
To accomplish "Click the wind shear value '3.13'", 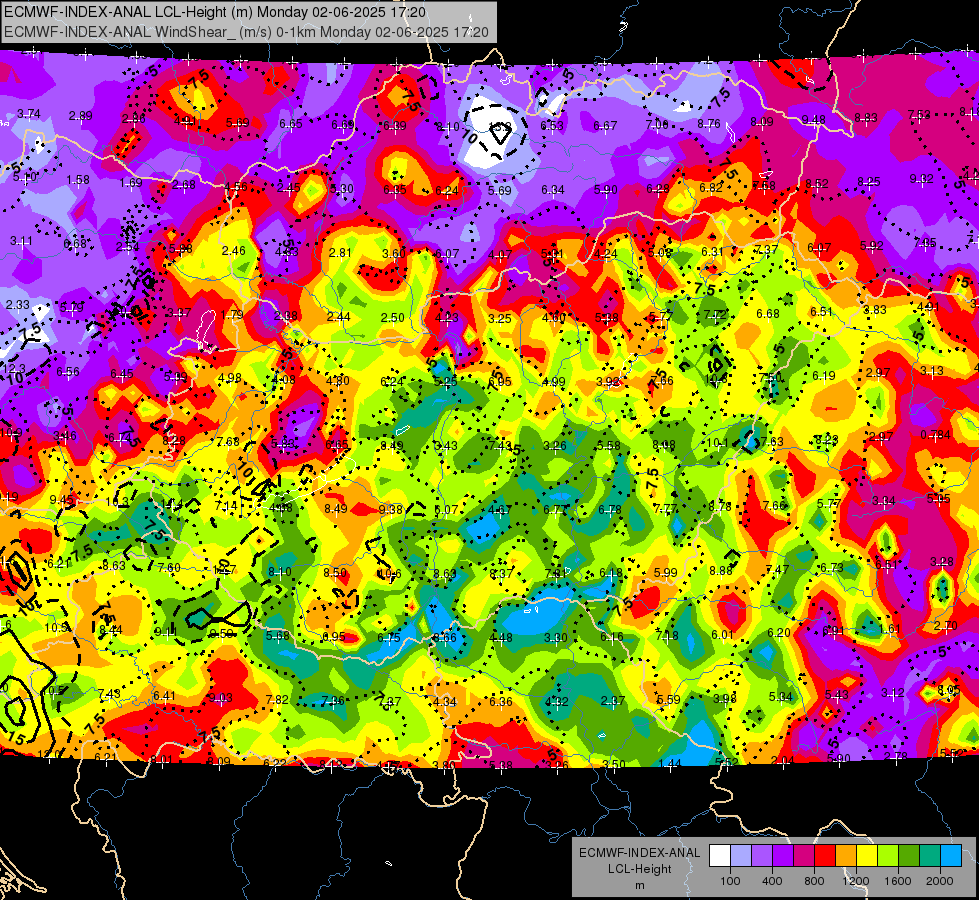I will [932, 371].
